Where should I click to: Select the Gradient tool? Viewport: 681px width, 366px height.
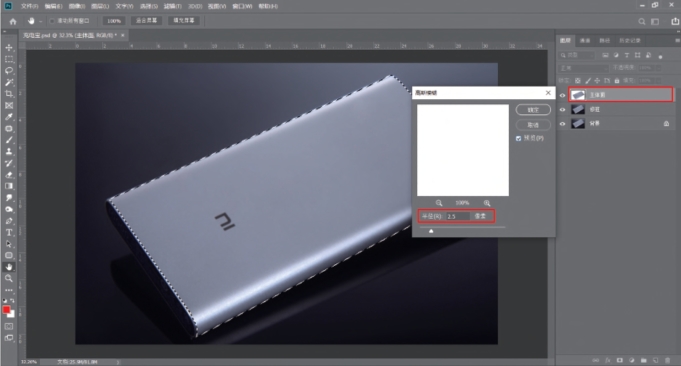click(9, 186)
